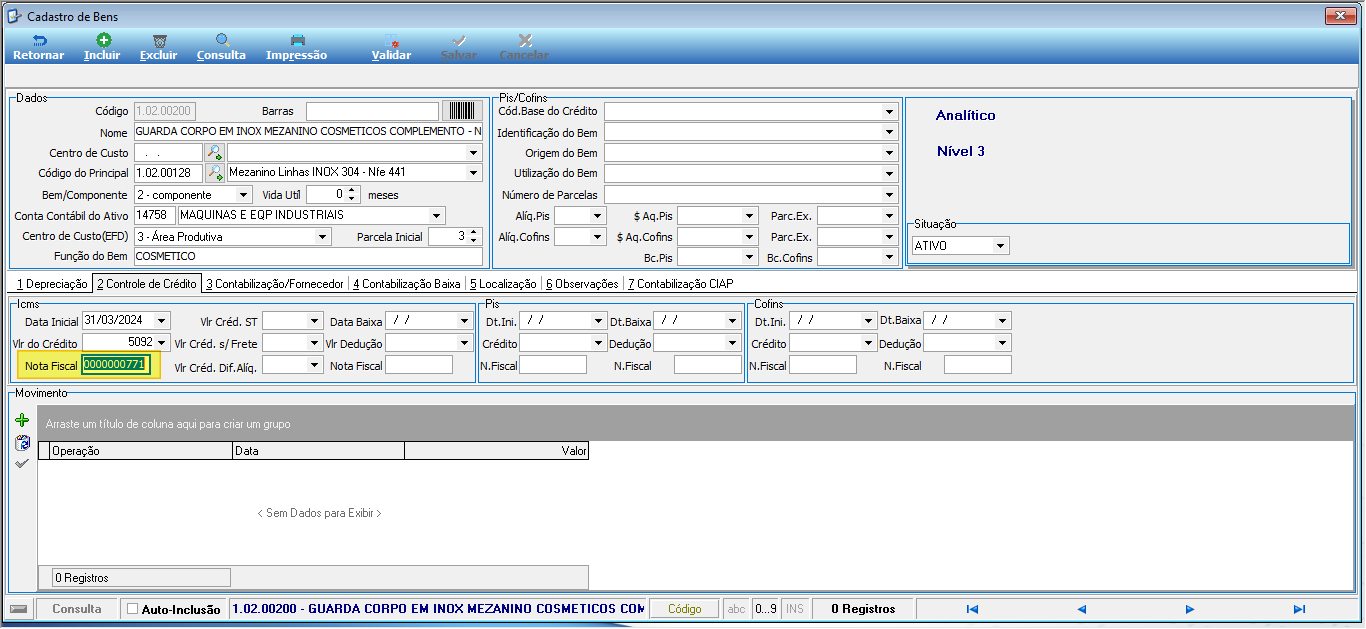This screenshot has width=1366, height=629.
Task: Open the 5 Localização tab
Action: 503,284
